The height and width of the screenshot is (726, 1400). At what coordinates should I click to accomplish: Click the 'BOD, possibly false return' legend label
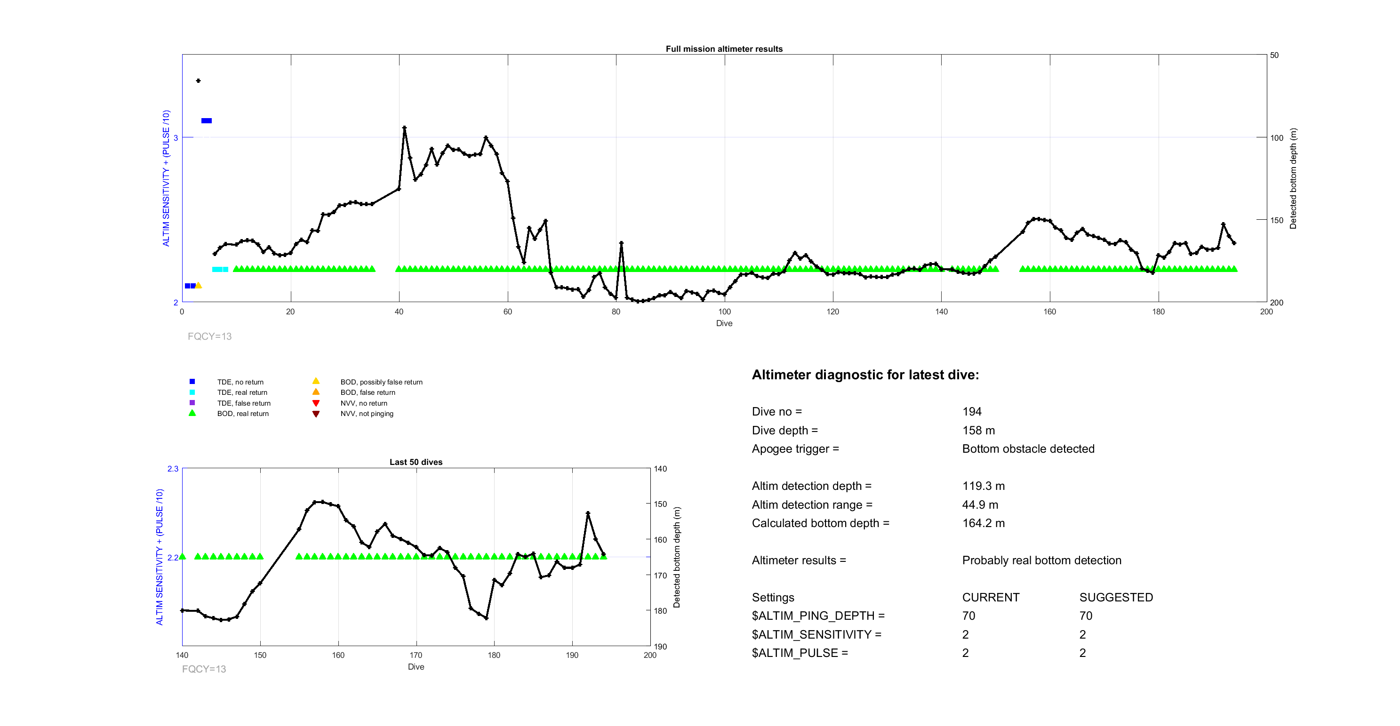coord(381,382)
